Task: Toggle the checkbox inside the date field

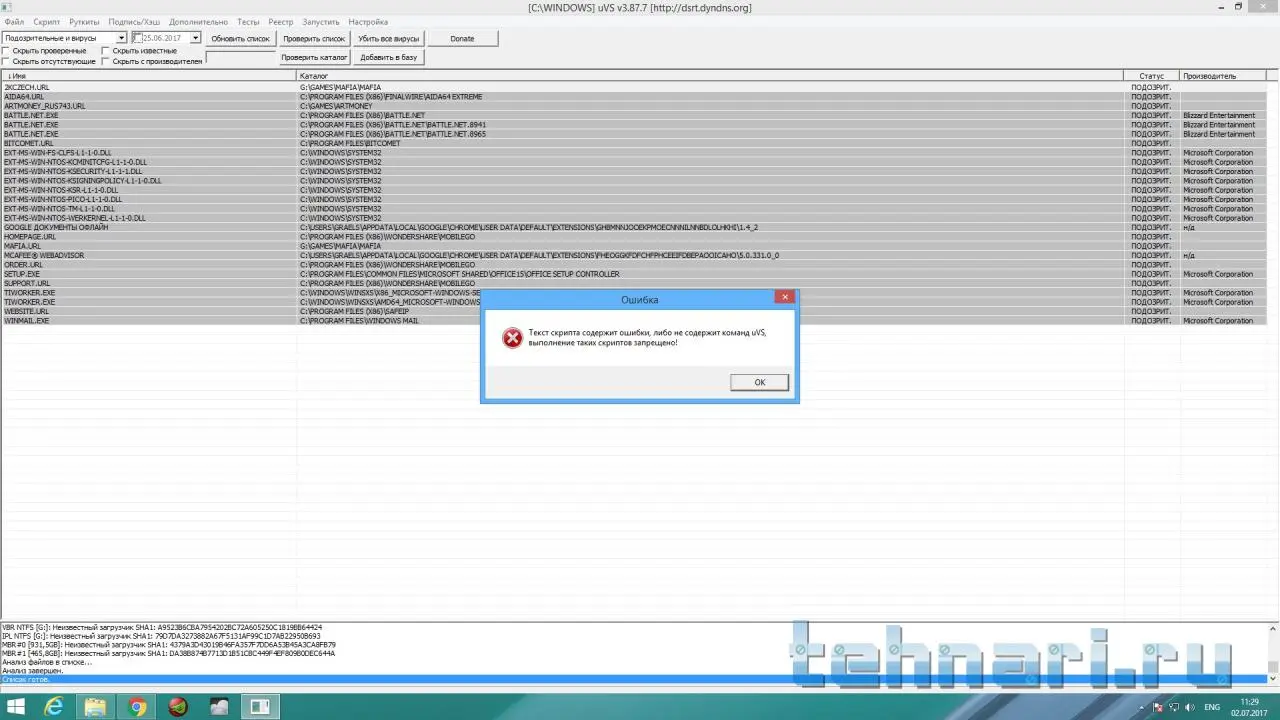Action: 138,38
